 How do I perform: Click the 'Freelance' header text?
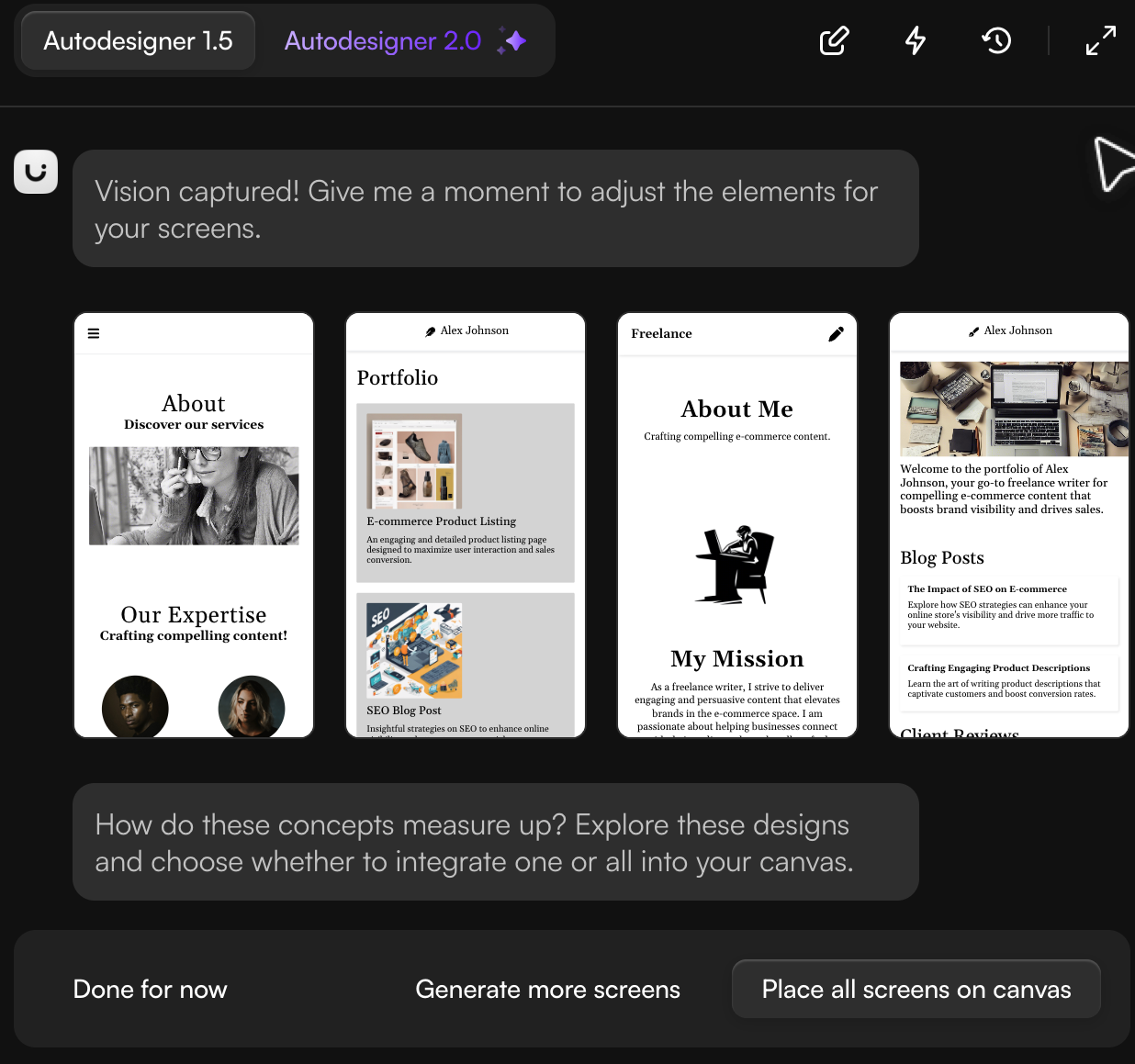click(x=661, y=334)
